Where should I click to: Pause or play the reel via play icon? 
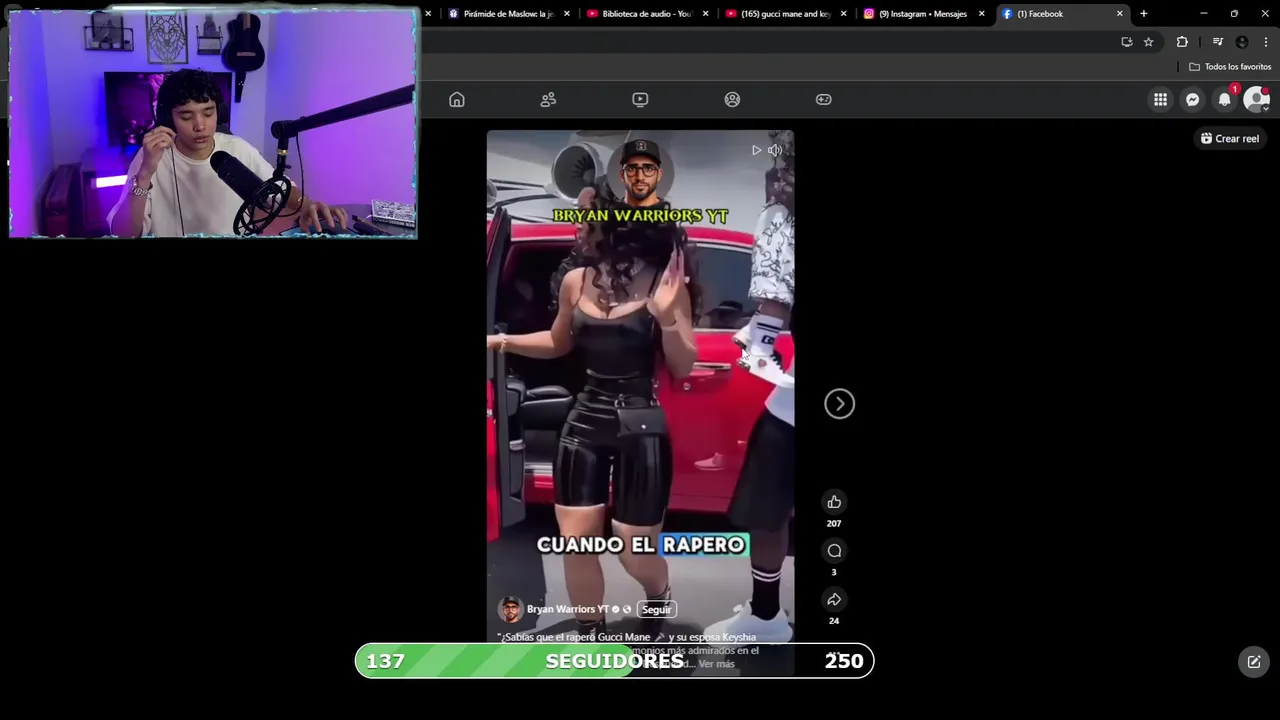[x=756, y=150]
